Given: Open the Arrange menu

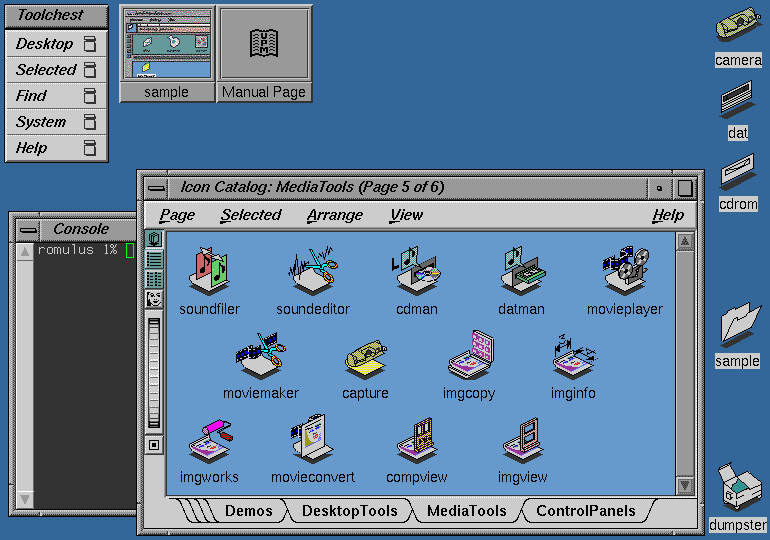Looking at the screenshot, I should point(335,215).
